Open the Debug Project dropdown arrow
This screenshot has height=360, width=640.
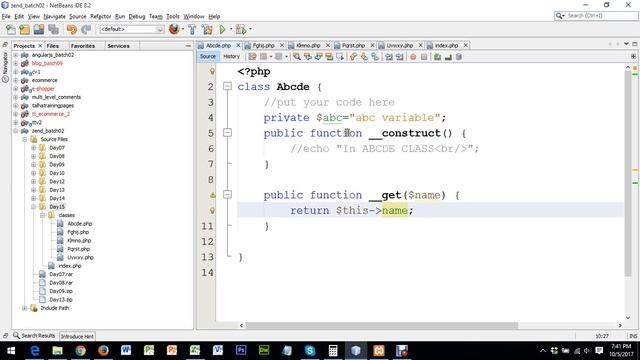pos(250,29)
